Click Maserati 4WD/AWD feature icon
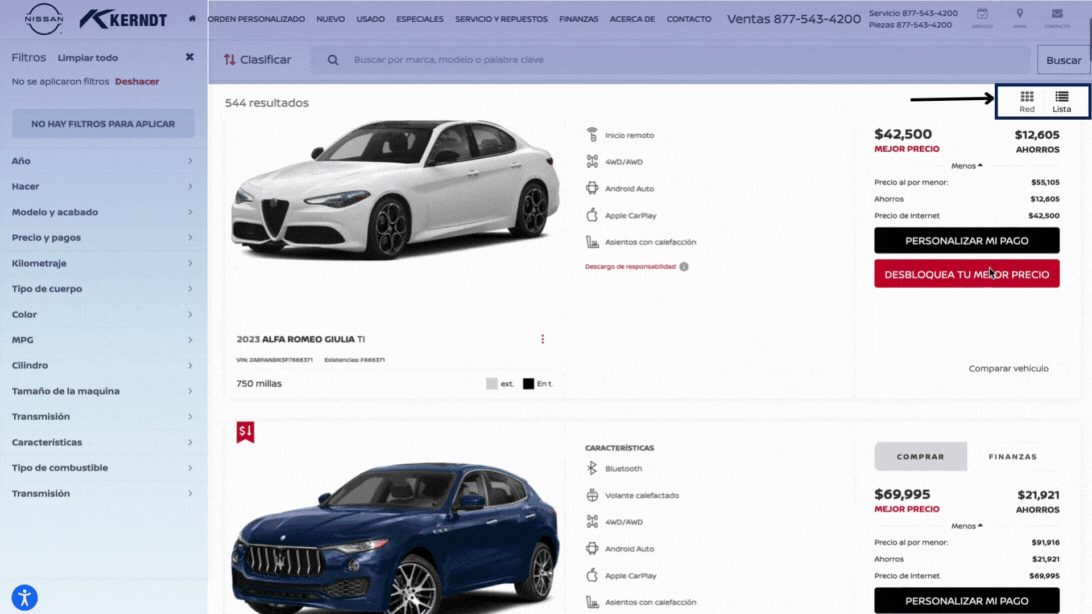The image size is (1092, 614). point(592,521)
